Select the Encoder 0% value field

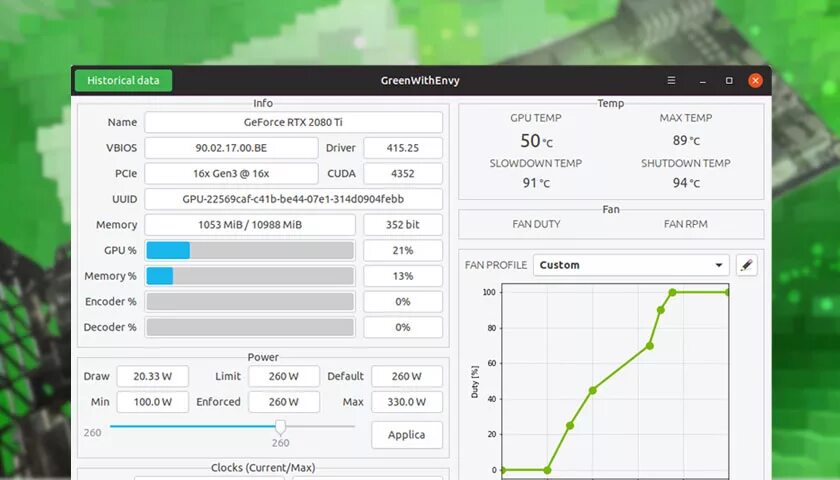[x=403, y=302]
